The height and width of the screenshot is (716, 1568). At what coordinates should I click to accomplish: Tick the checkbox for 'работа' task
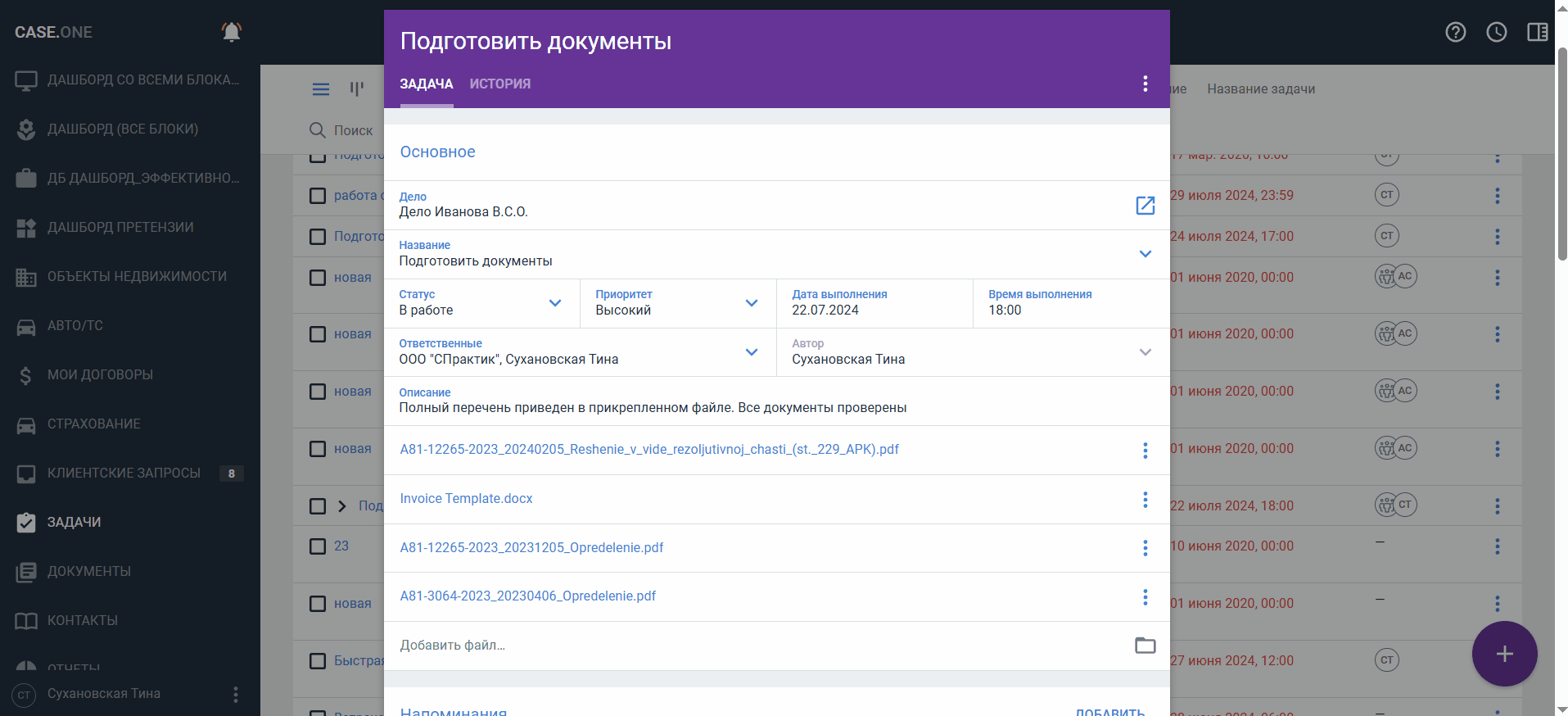tap(318, 196)
